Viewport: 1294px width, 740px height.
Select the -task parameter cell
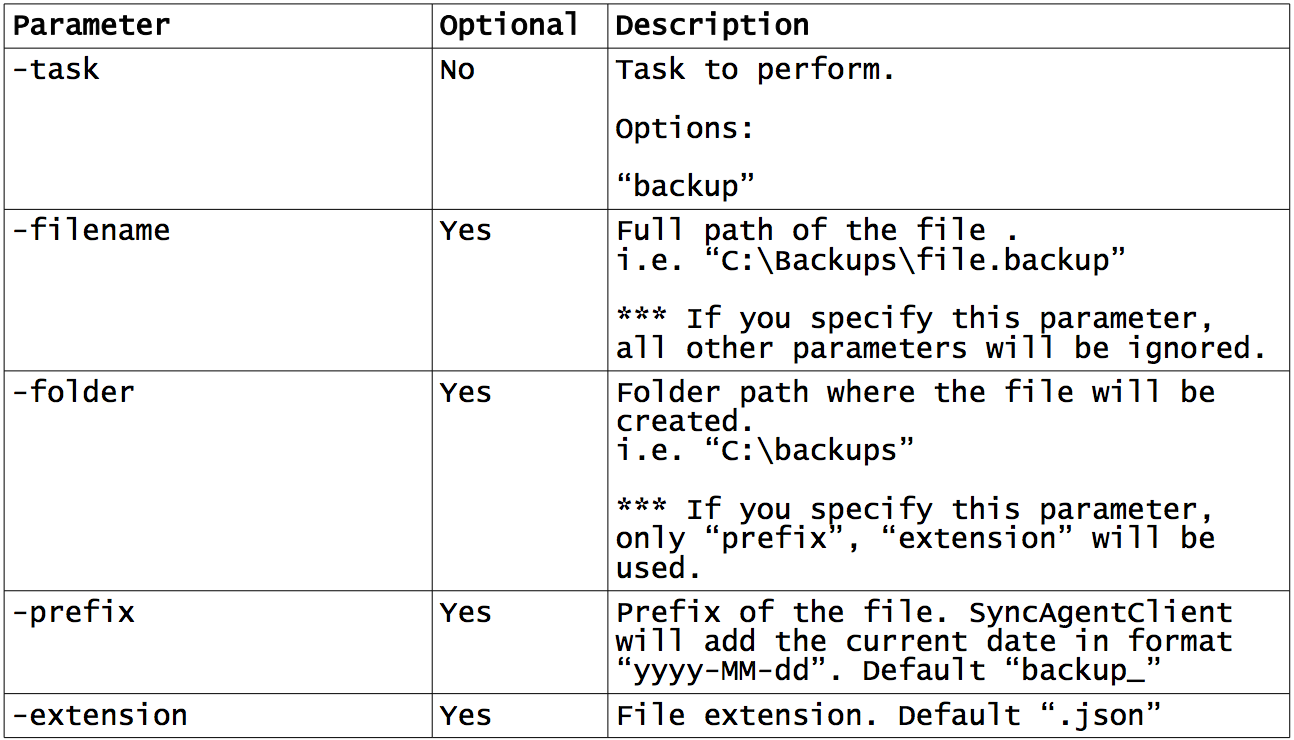coord(56,70)
